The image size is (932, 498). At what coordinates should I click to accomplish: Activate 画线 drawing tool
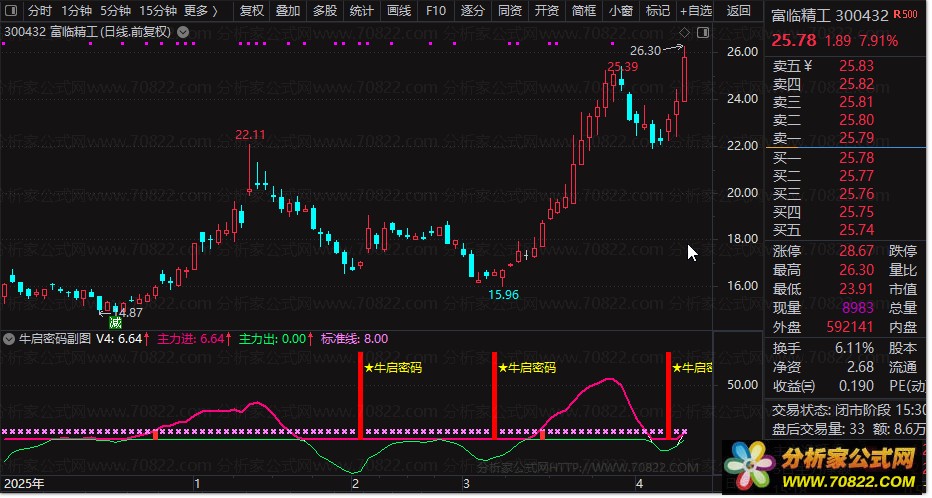click(398, 11)
